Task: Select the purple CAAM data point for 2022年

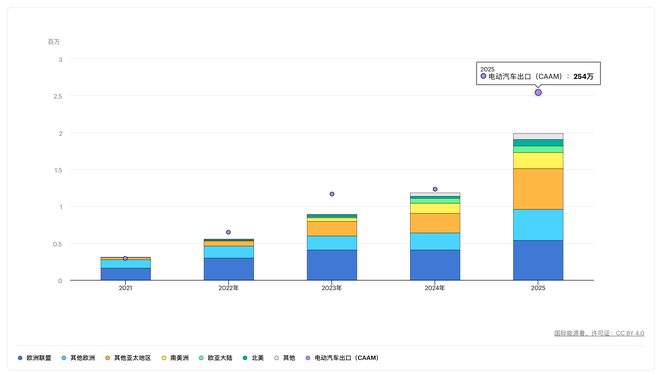Action: click(x=228, y=232)
